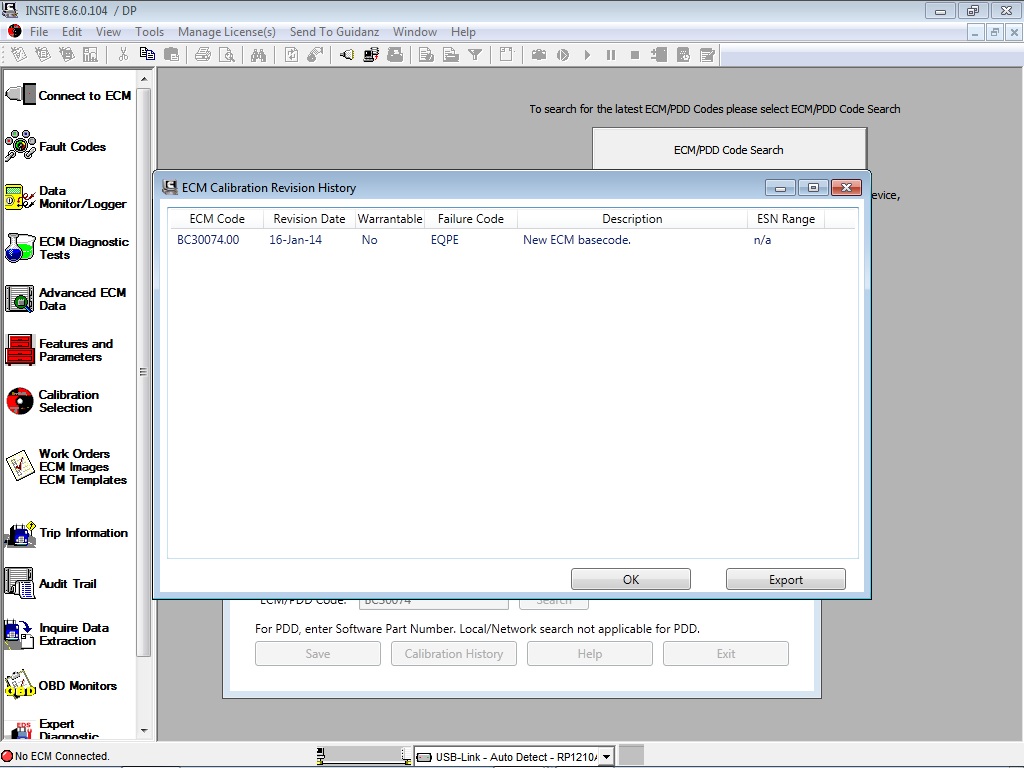1024x768 pixels.
Task: Open the Data Monitor/Logger tool
Action: click(x=70, y=196)
